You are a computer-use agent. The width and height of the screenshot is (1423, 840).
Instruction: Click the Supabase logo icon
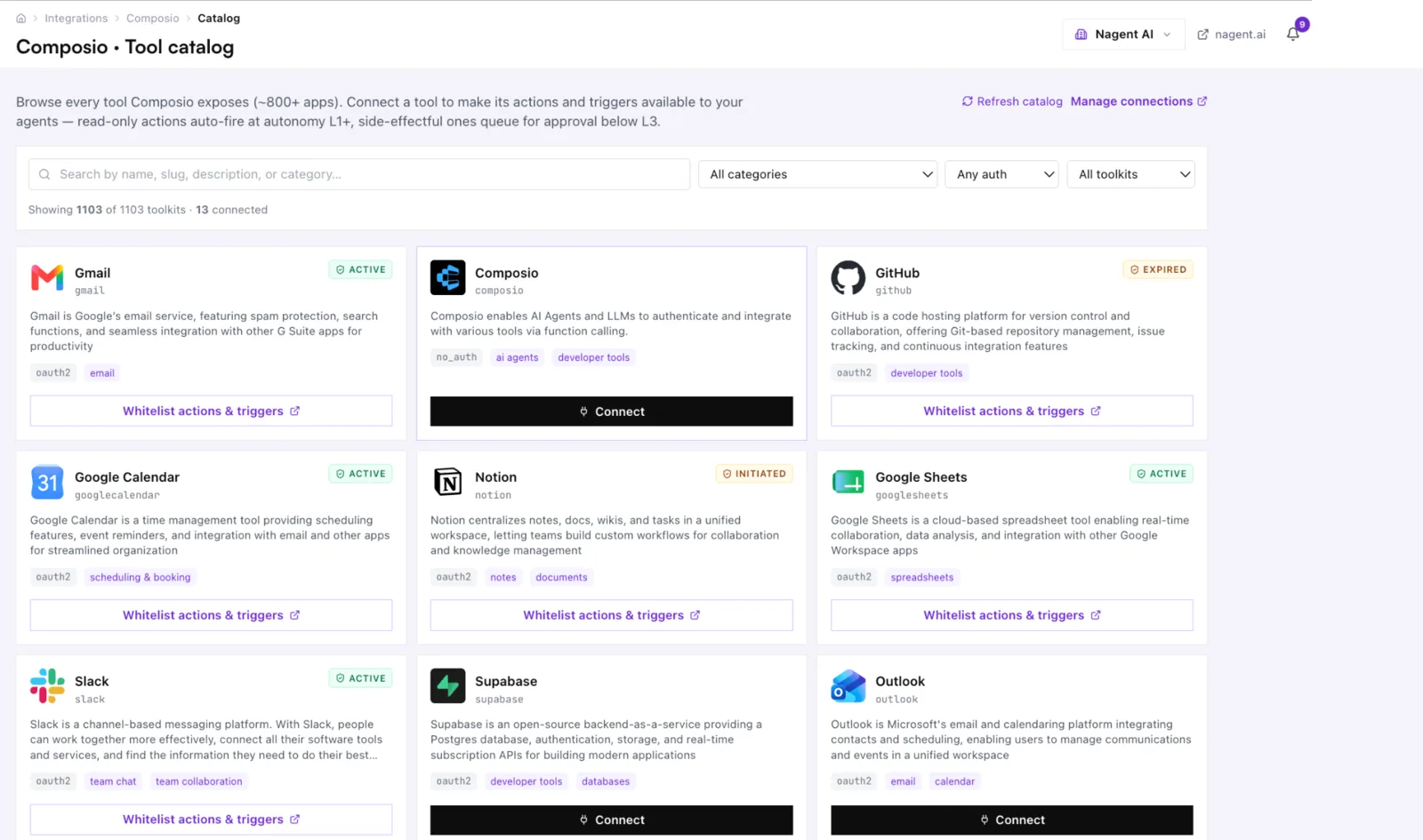(x=447, y=686)
